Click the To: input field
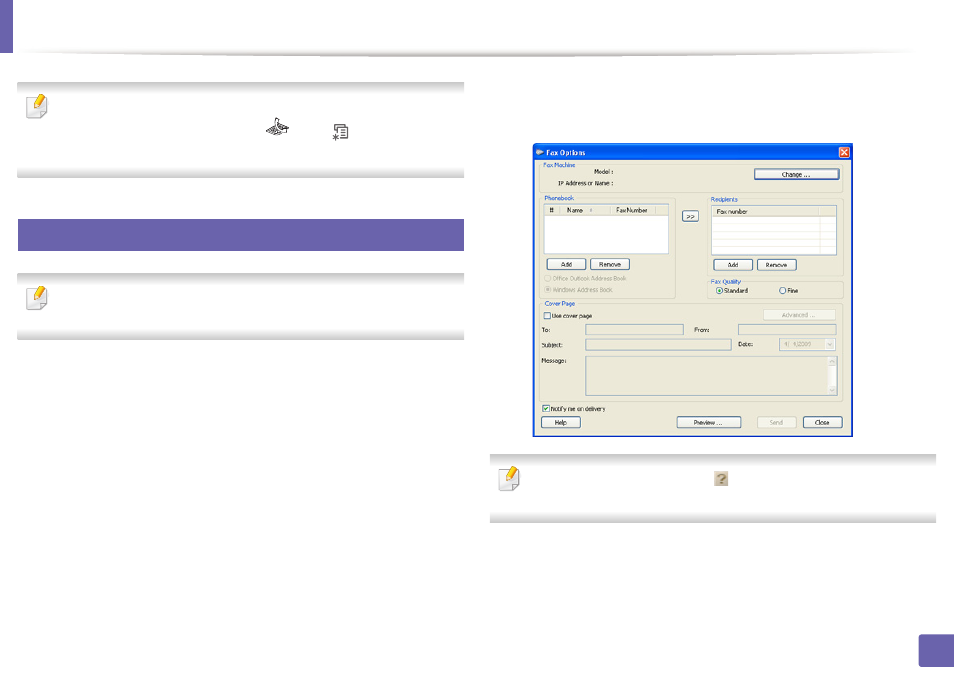Viewport: 954px width, 674px height. pyautogui.click(x=634, y=330)
